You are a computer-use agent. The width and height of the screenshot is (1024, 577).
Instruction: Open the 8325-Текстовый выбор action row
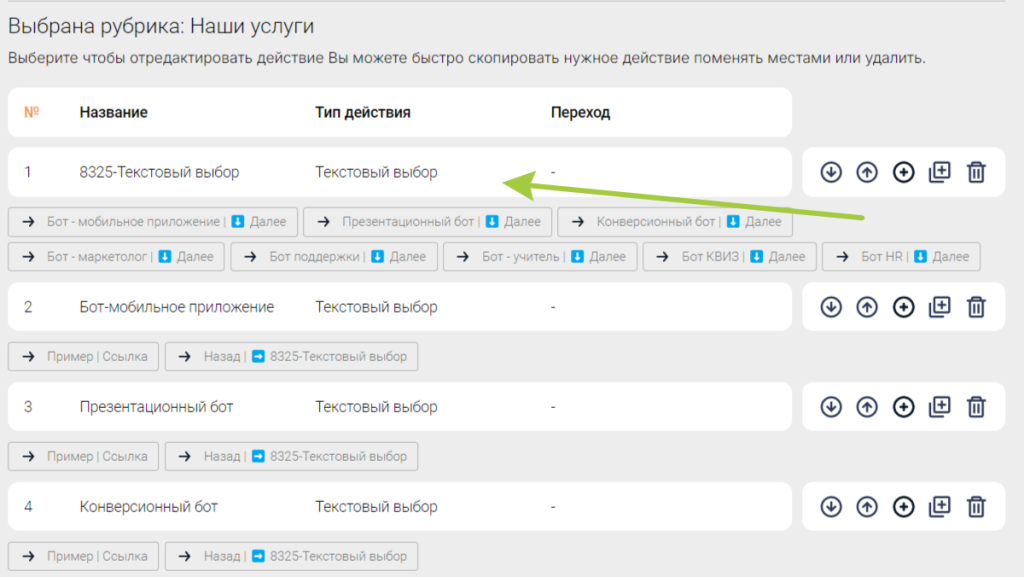[400, 172]
